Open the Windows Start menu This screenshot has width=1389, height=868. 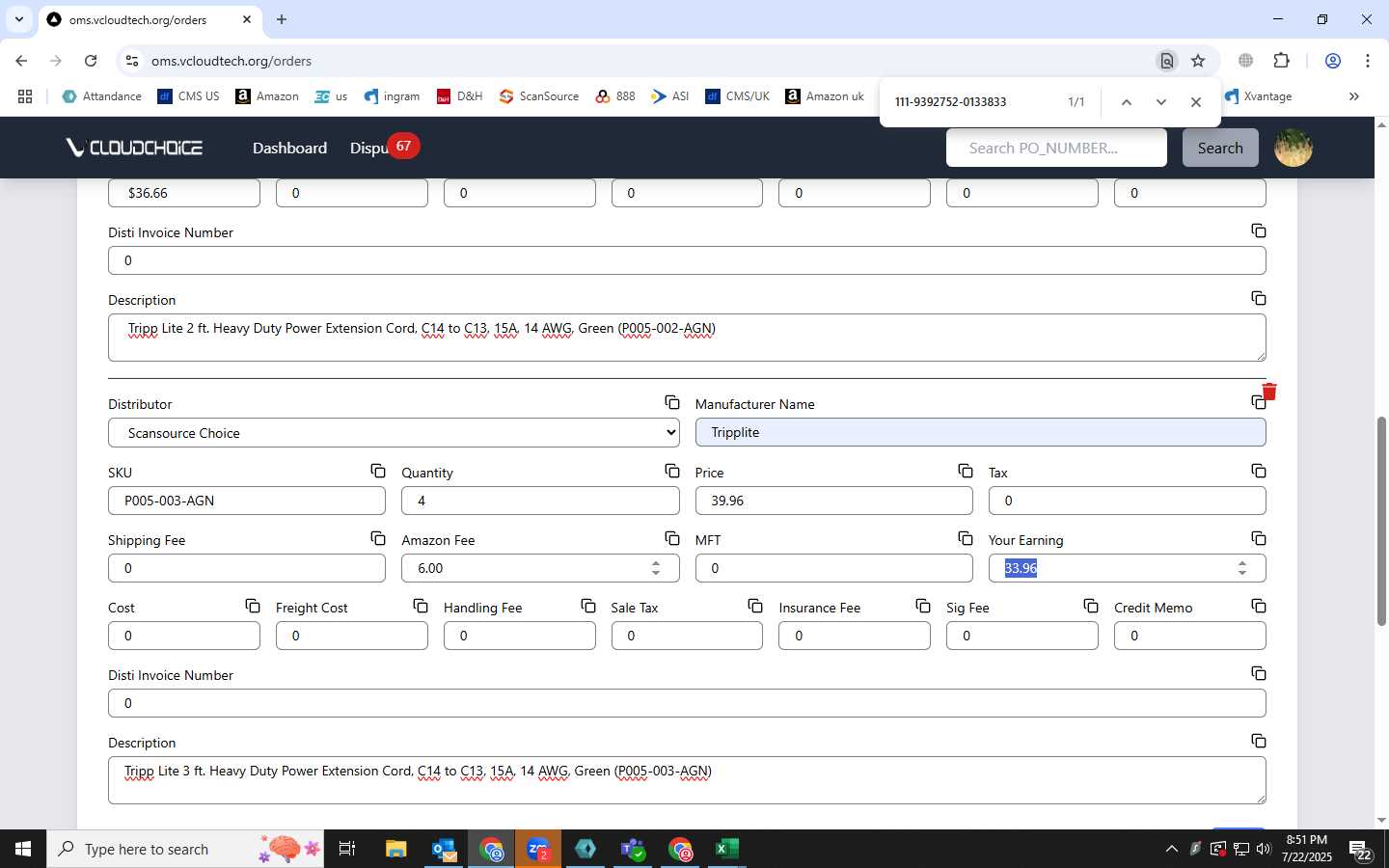[x=23, y=849]
